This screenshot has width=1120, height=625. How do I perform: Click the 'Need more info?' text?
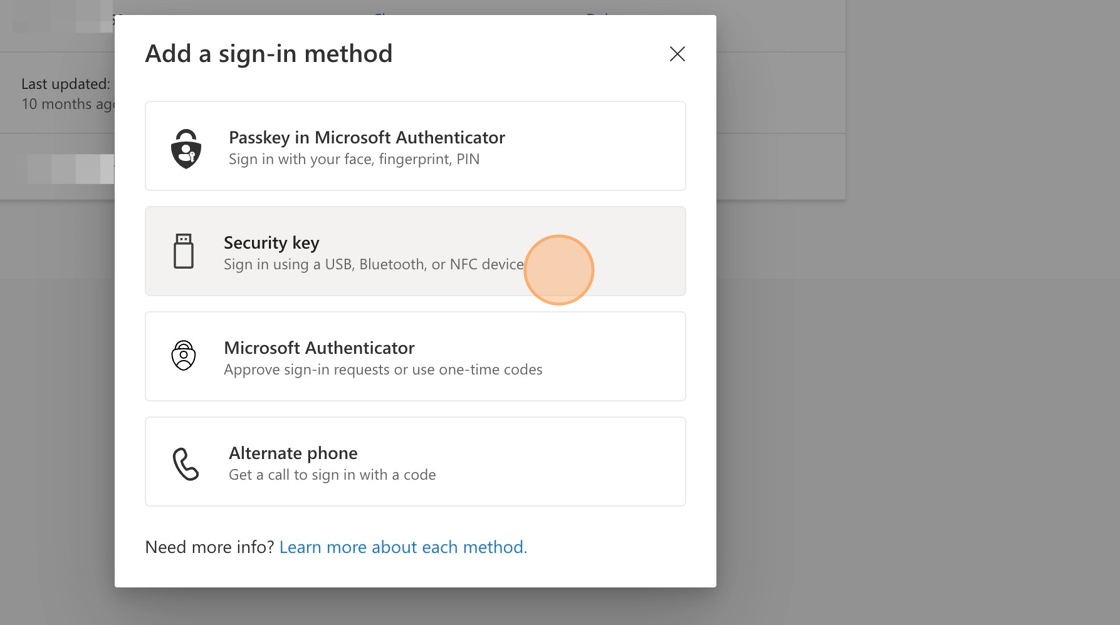[x=209, y=547]
